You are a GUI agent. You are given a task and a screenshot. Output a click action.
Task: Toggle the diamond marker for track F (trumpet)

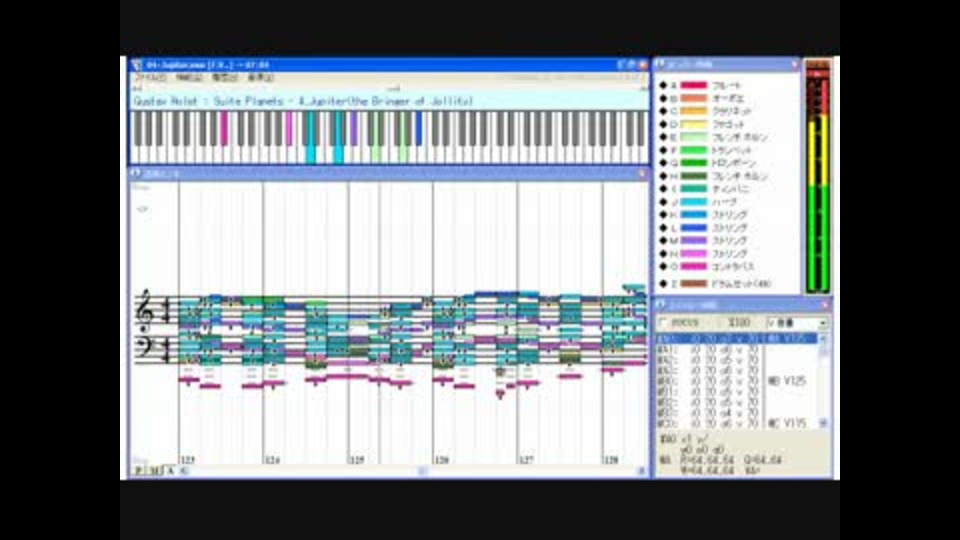tap(663, 150)
